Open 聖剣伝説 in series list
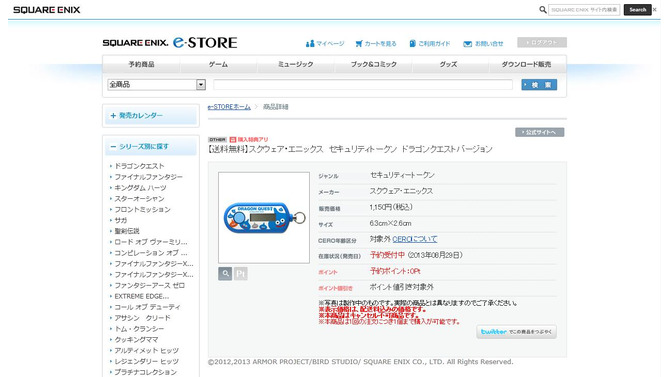This screenshot has height=377, width=670. click(127, 231)
